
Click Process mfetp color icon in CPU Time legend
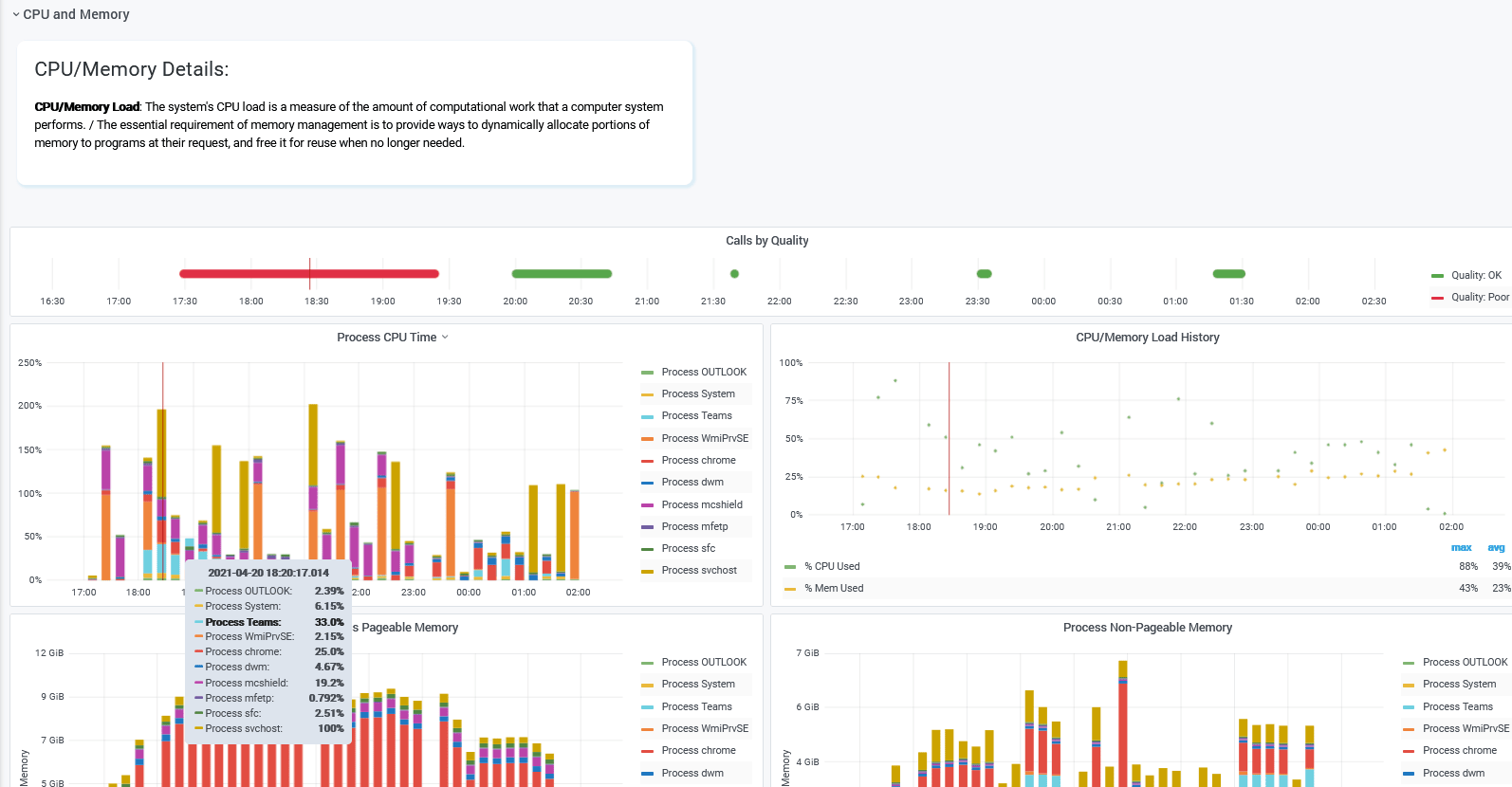tap(648, 527)
